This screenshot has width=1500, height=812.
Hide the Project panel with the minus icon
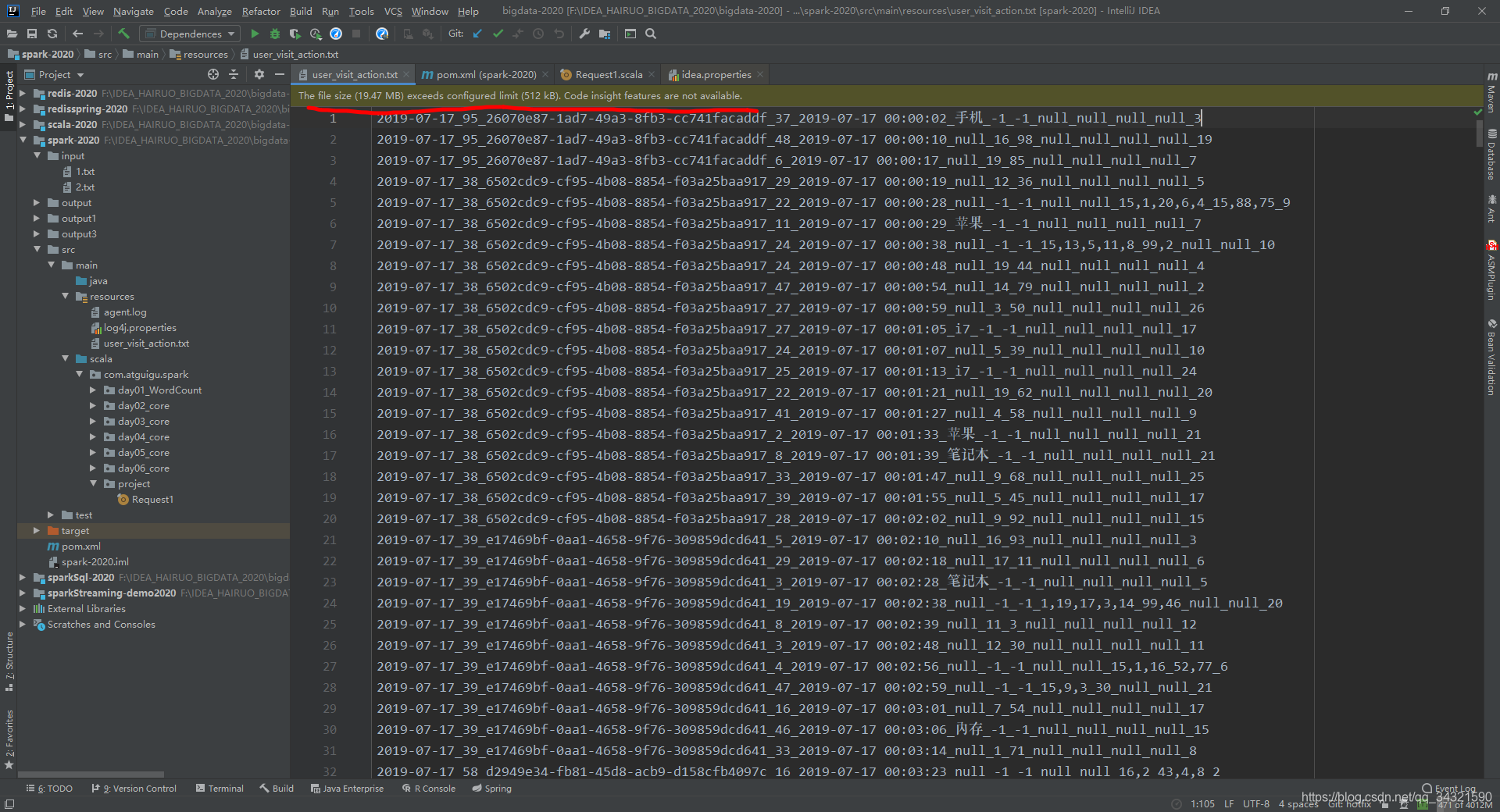[x=280, y=74]
